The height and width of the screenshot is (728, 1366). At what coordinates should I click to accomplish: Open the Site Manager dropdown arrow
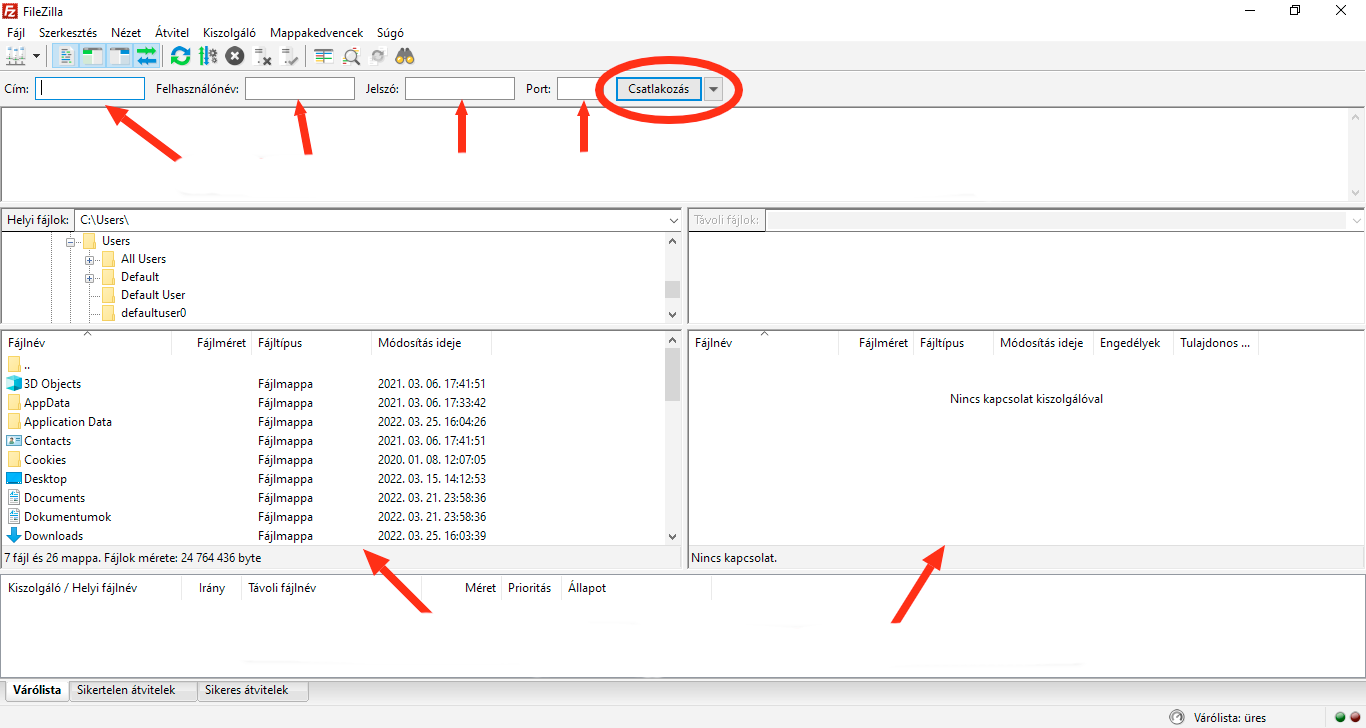click(37, 56)
